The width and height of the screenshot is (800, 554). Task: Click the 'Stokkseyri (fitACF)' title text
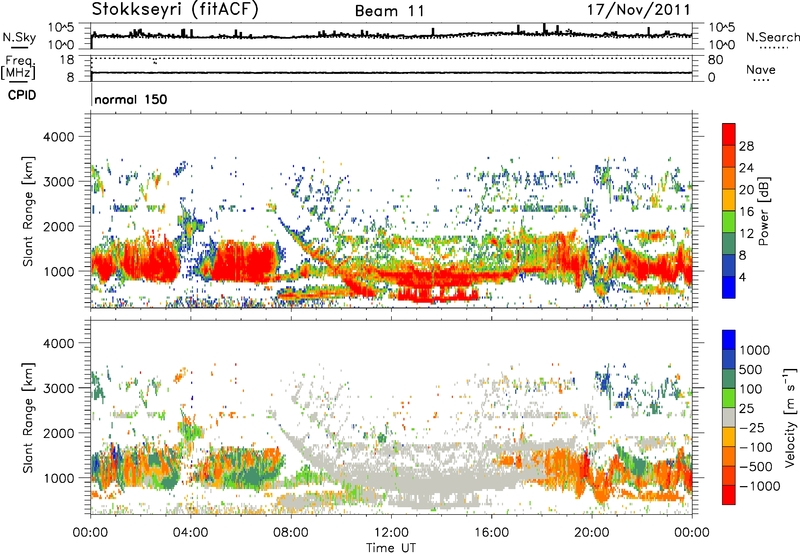pos(175,9)
